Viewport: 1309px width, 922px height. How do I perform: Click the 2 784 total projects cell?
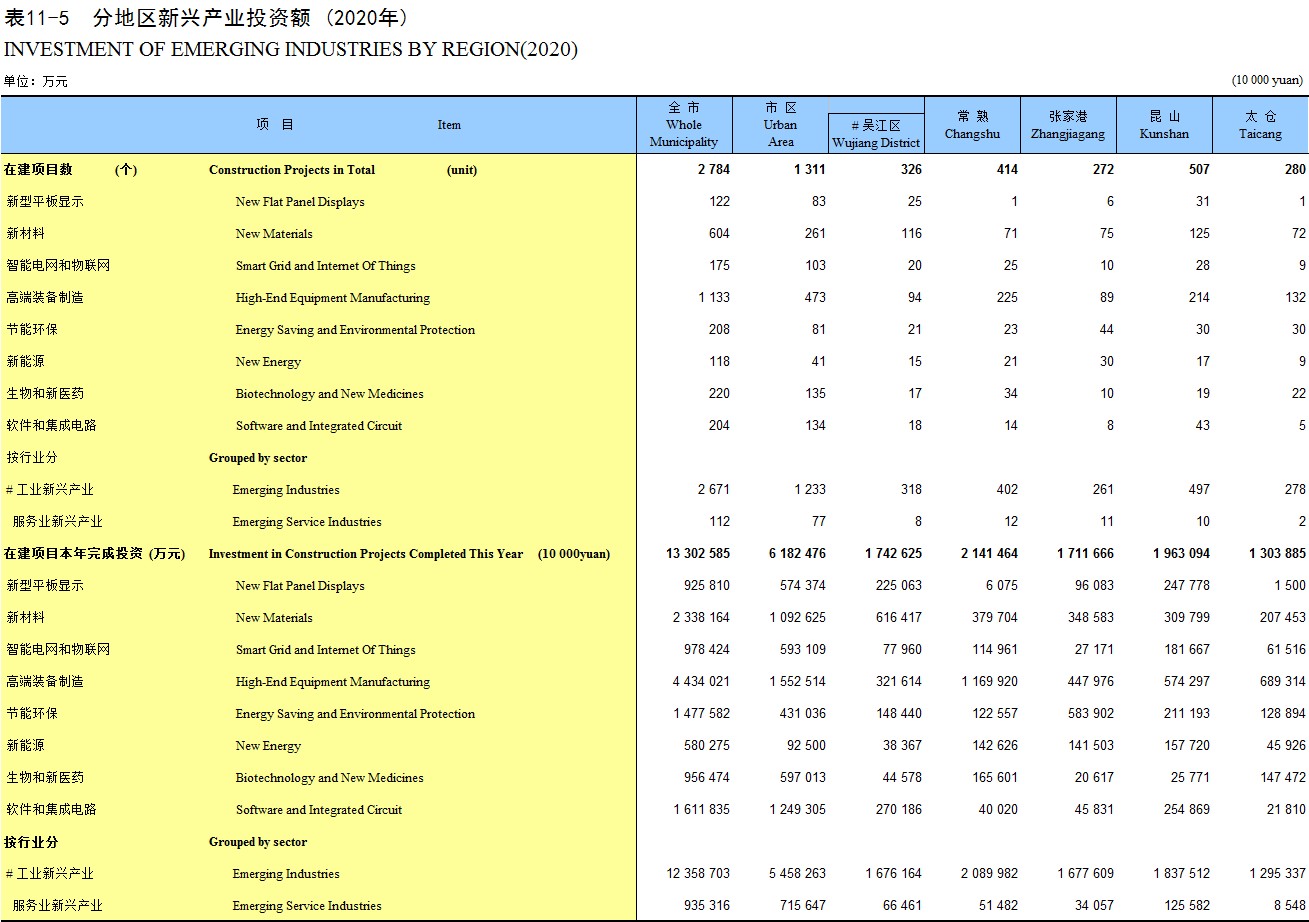pos(714,170)
